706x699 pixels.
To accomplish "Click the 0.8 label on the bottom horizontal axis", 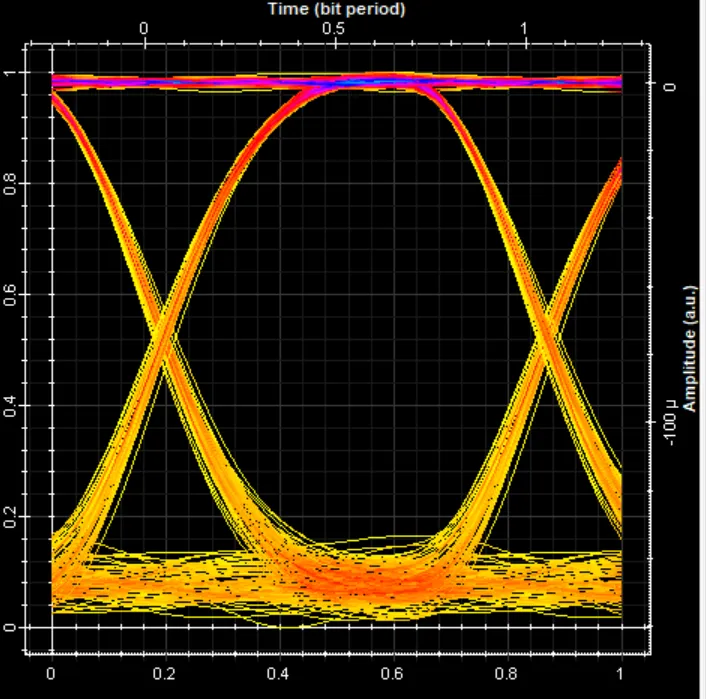I will (x=506, y=674).
